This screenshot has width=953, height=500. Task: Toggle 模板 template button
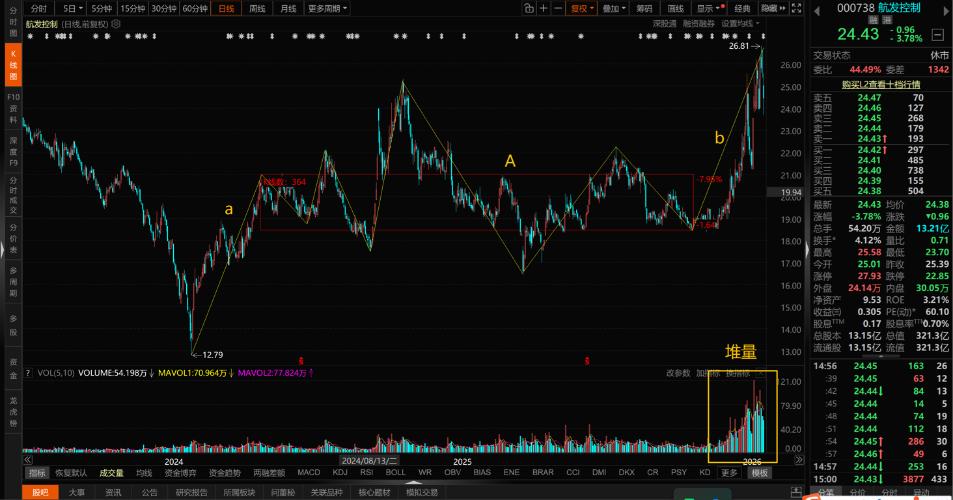point(760,473)
